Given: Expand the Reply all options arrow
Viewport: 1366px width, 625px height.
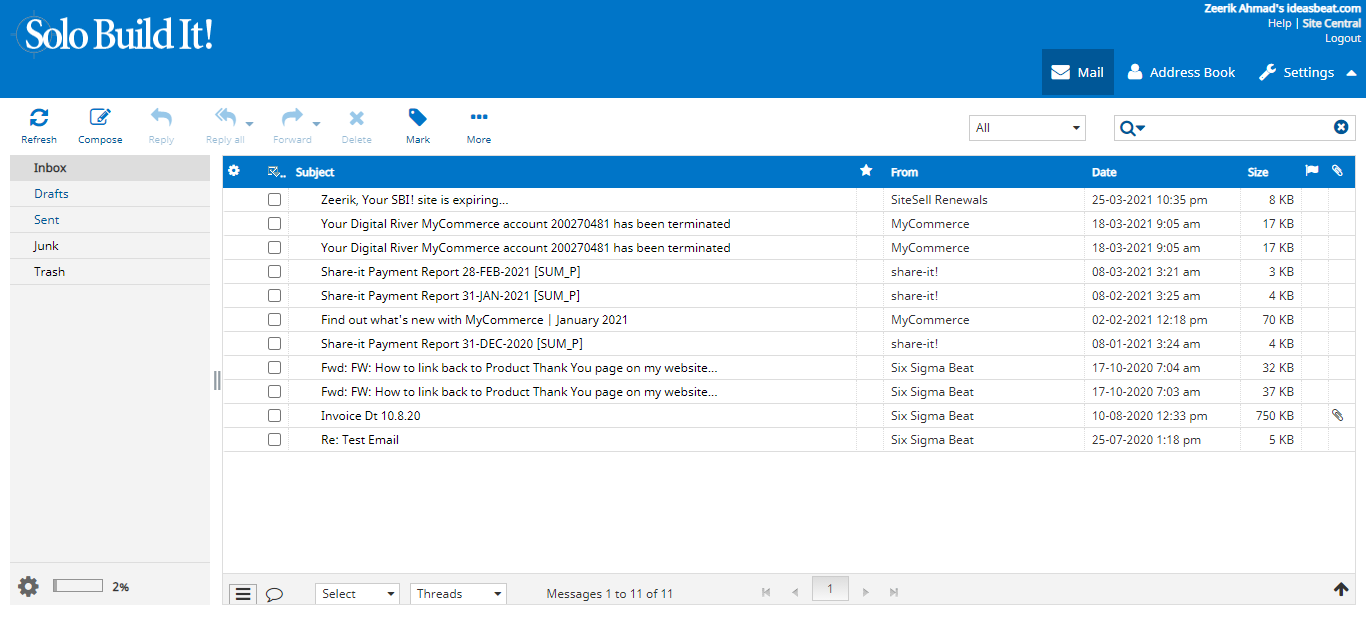Looking at the screenshot, I should pos(249,124).
